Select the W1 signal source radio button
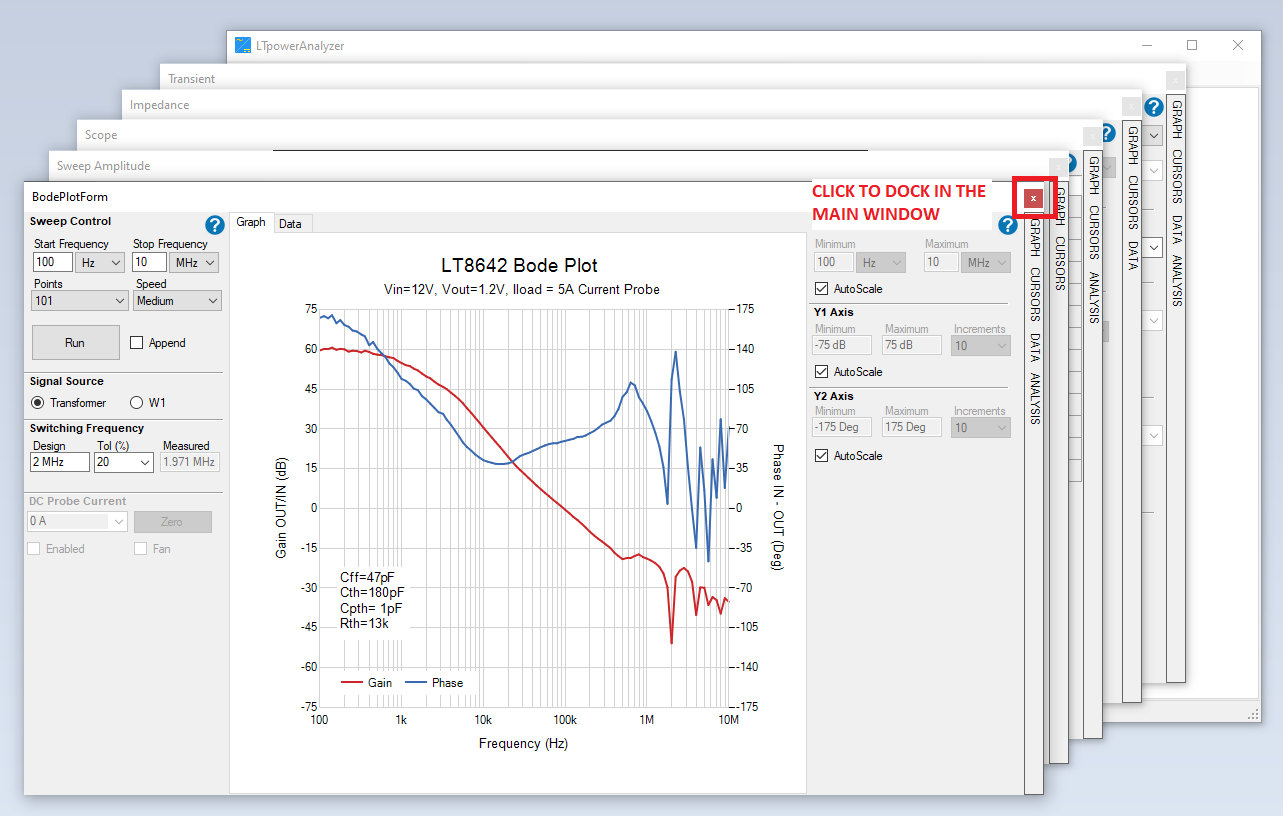This screenshot has height=816, width=1283. pyautogui.click(x=136, y=402)
